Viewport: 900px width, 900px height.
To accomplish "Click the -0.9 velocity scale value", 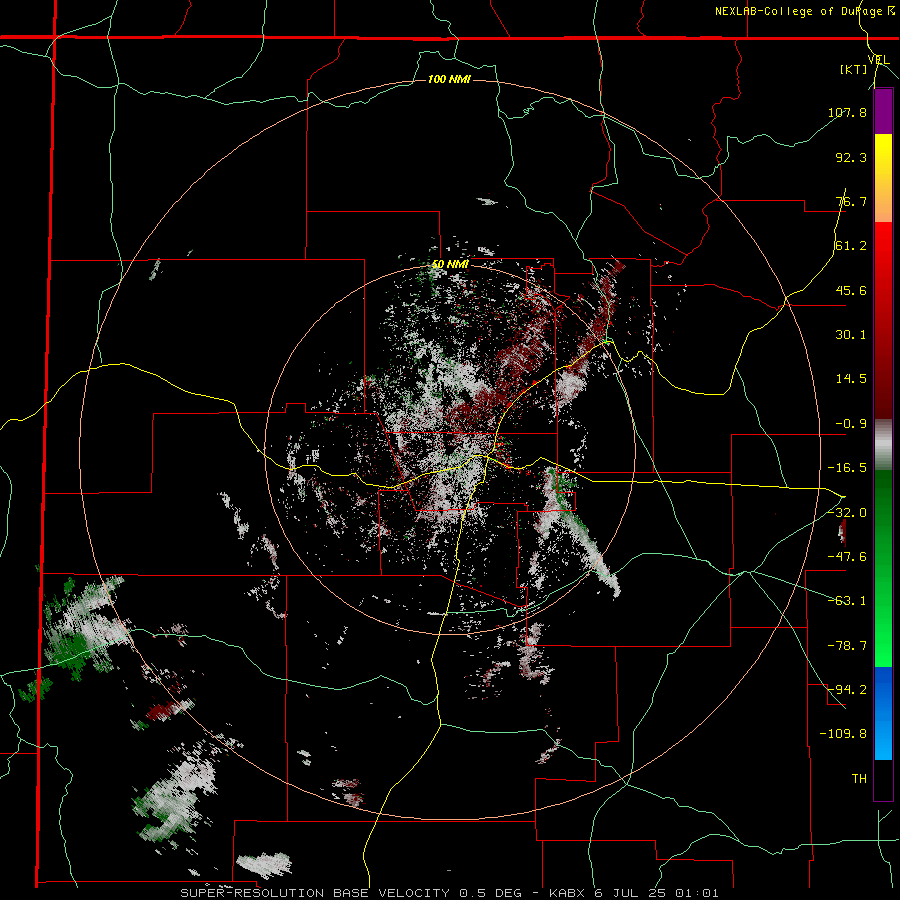I will (851, 424).
